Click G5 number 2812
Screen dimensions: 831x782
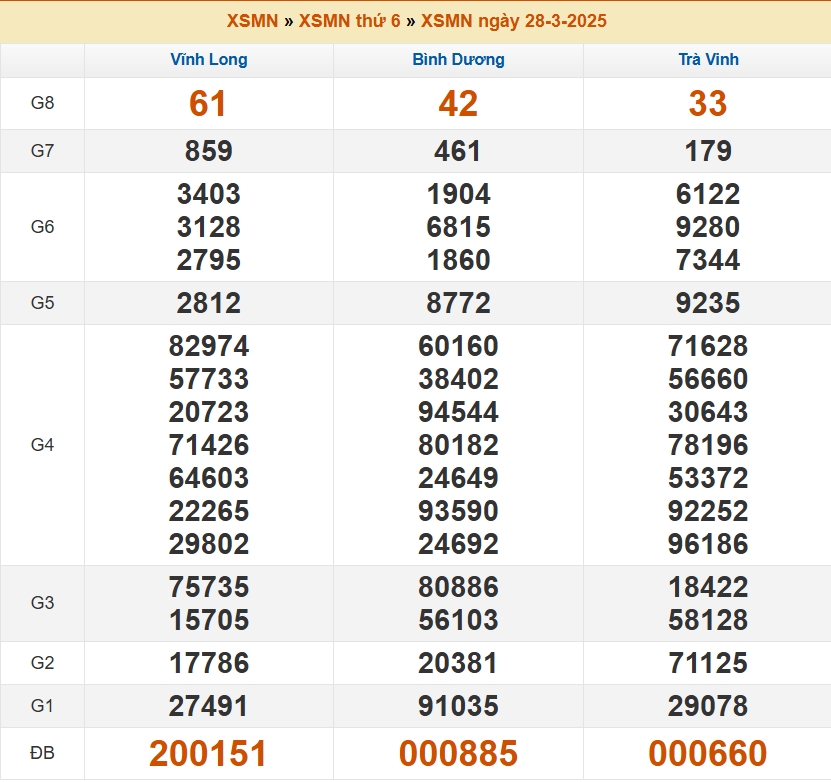pos(209,303)
